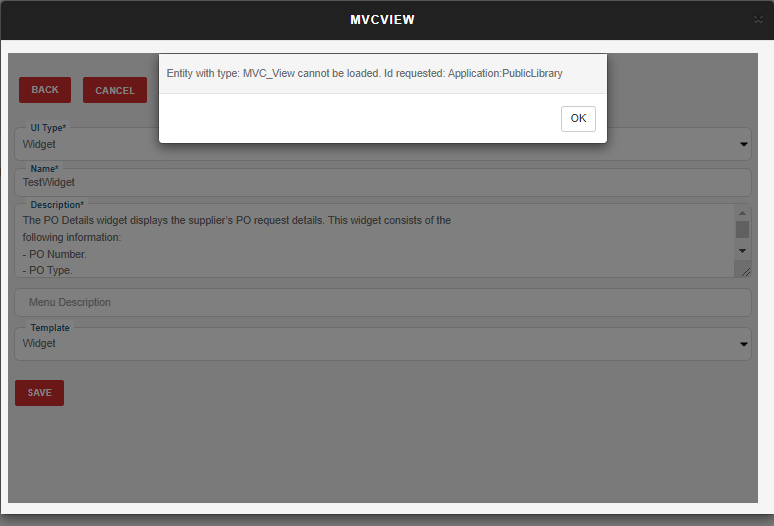Close the MVCVIEW window
The image size is (774, 526).
[x=758, y=20]
